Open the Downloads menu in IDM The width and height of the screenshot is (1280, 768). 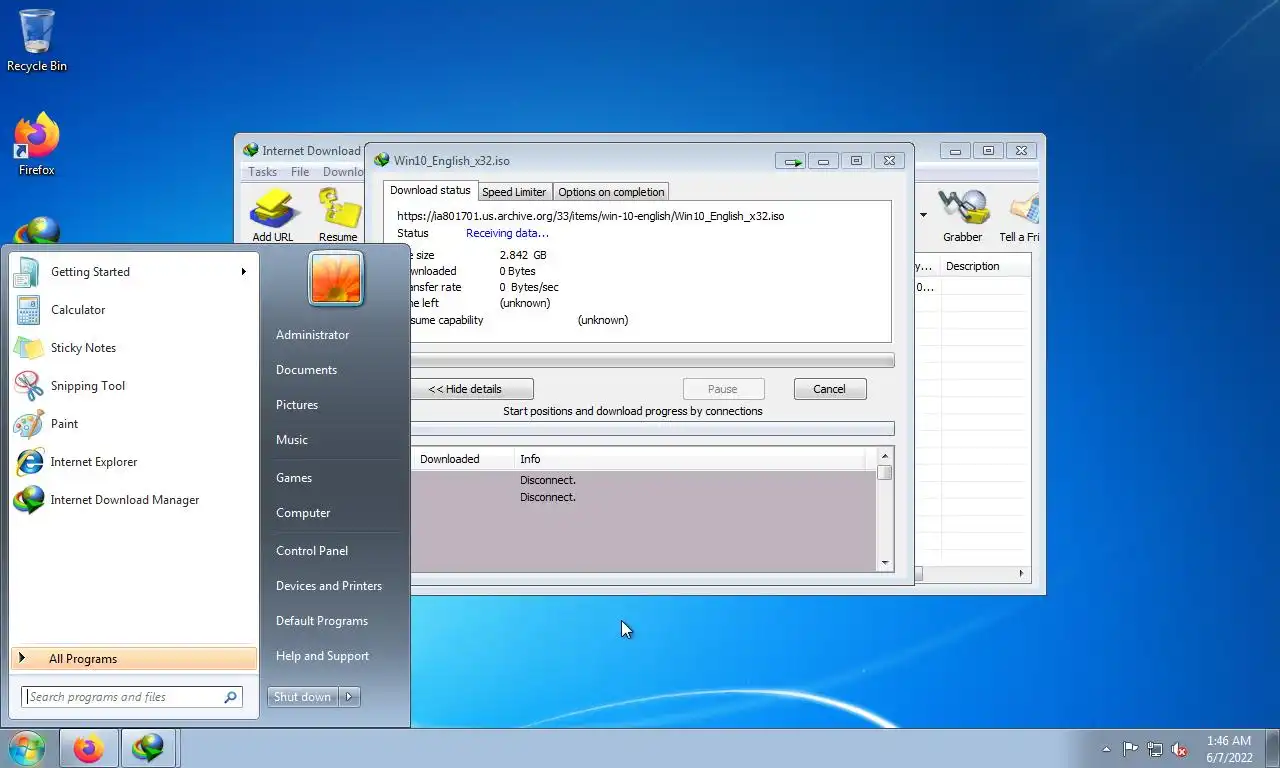coord(343,172)
